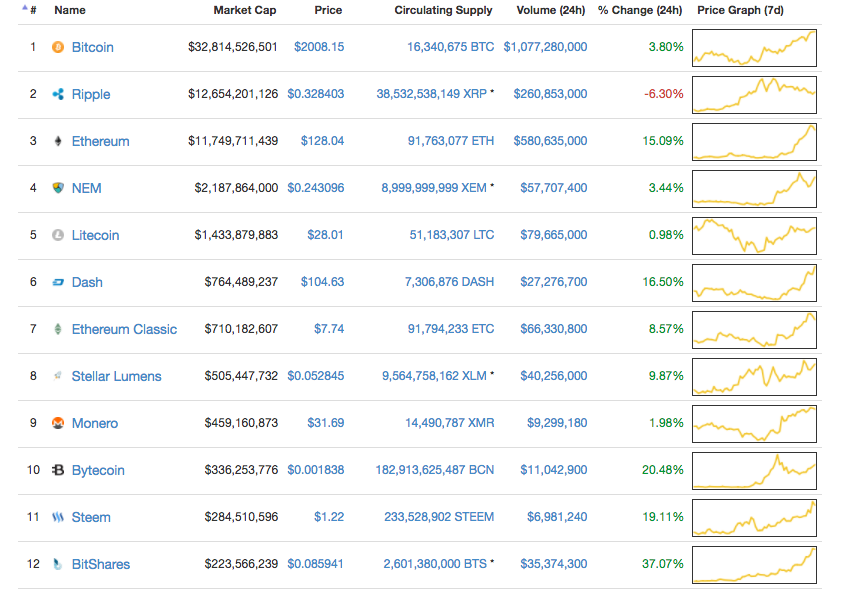Click the BitShares logo icon
The image size is (852, 592).
[58, 564]
